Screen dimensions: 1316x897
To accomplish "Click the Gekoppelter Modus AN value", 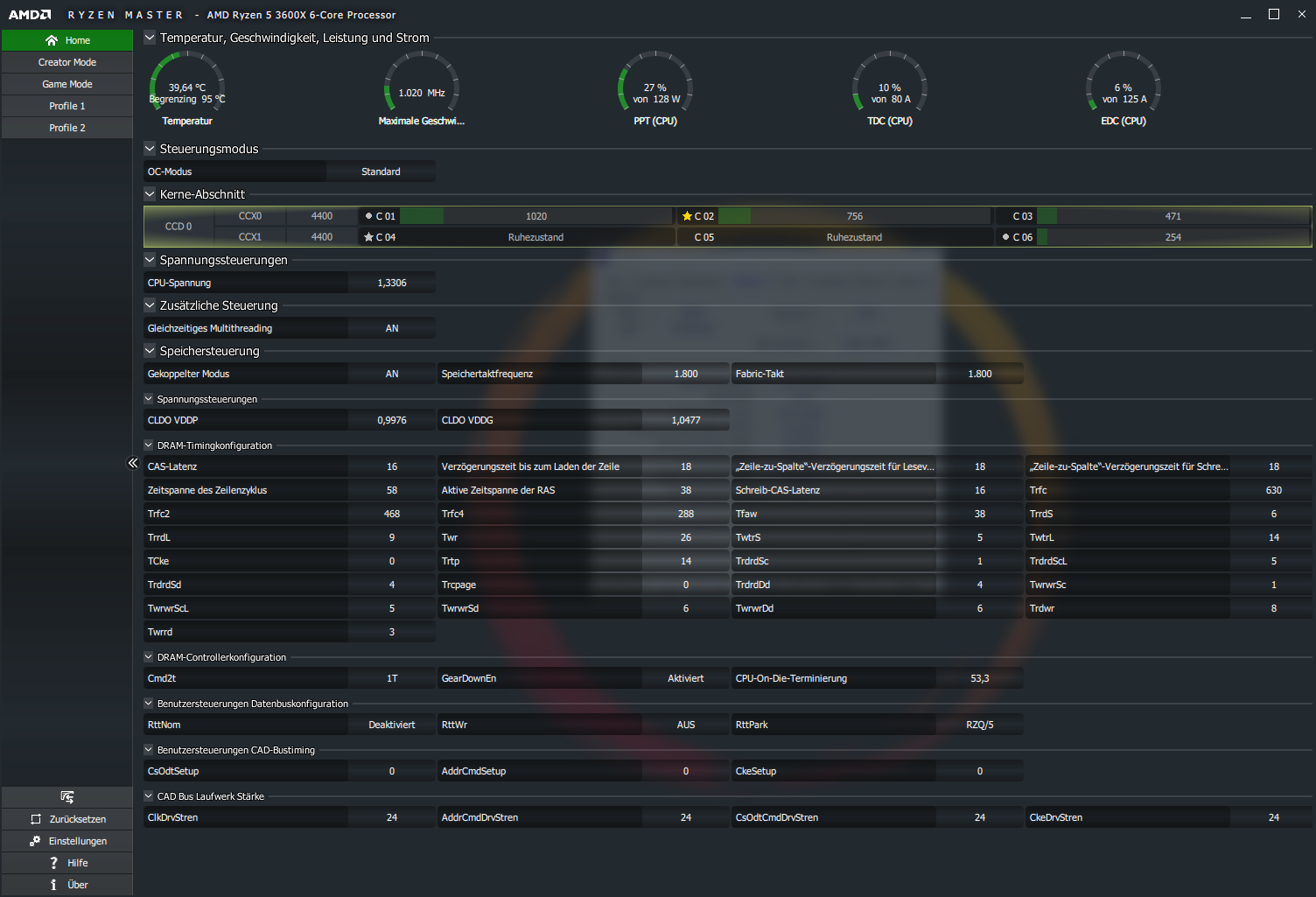I will 392,374.
